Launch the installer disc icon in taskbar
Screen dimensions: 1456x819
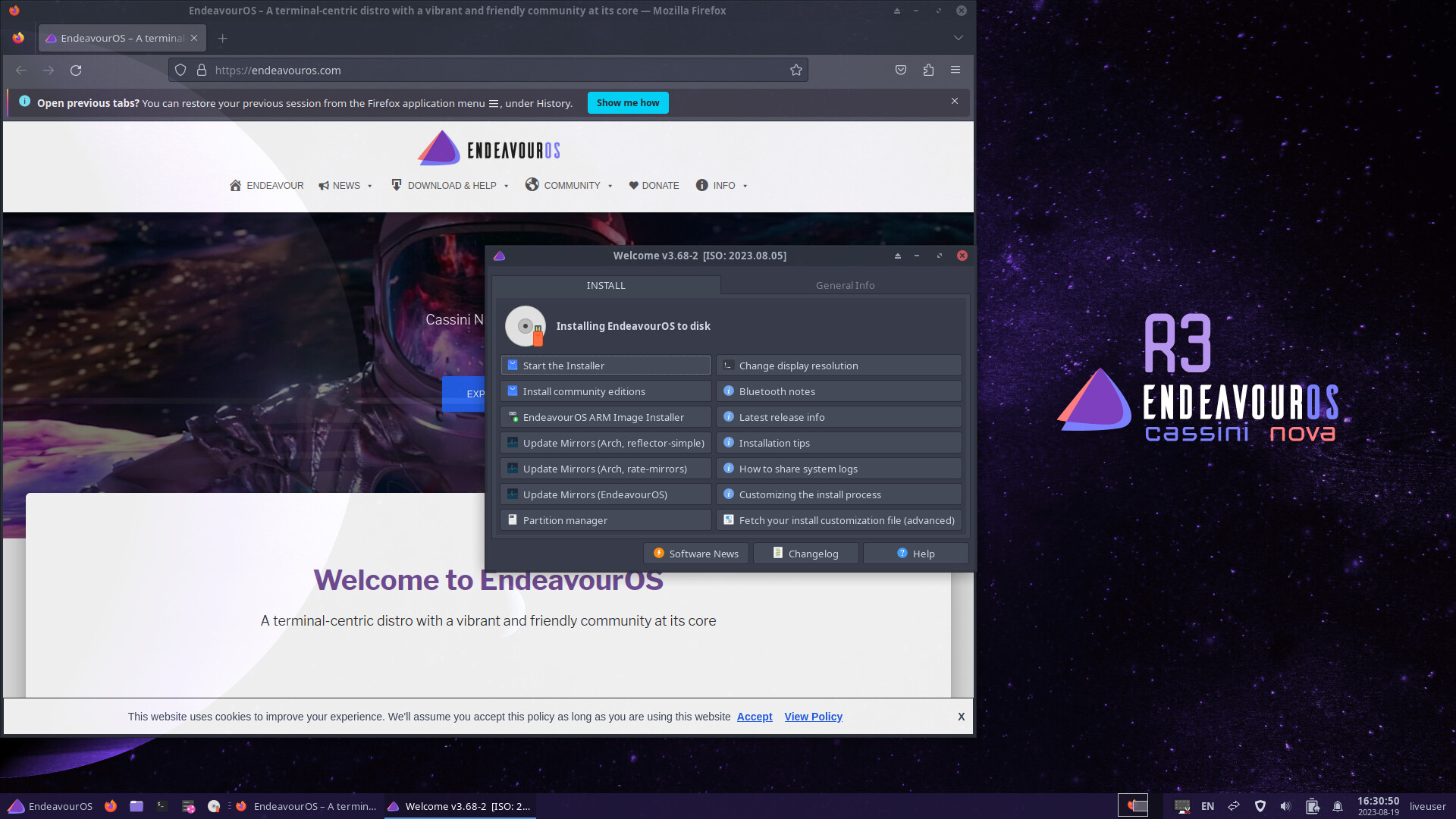(x=214, y=806)
